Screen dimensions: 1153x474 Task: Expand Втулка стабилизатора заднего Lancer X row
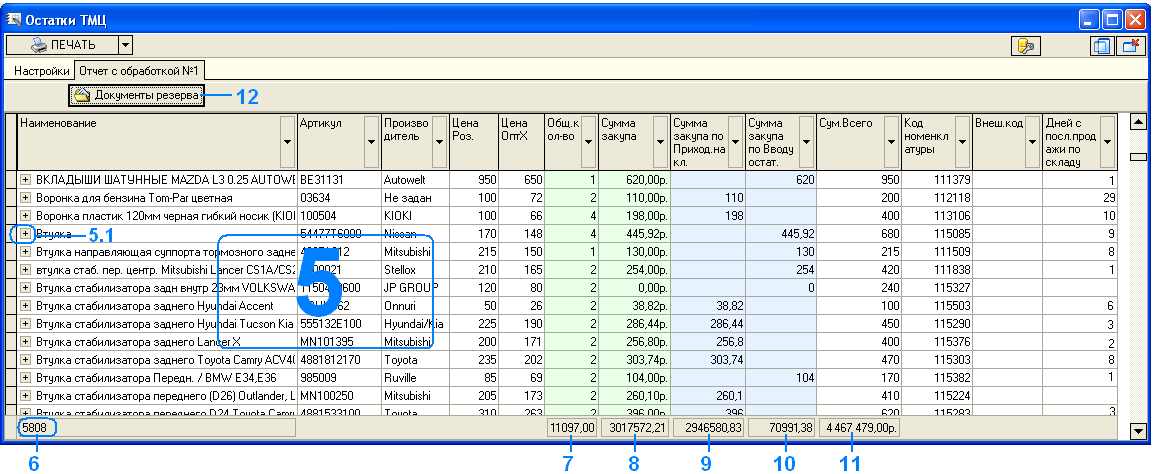(26, 341)
